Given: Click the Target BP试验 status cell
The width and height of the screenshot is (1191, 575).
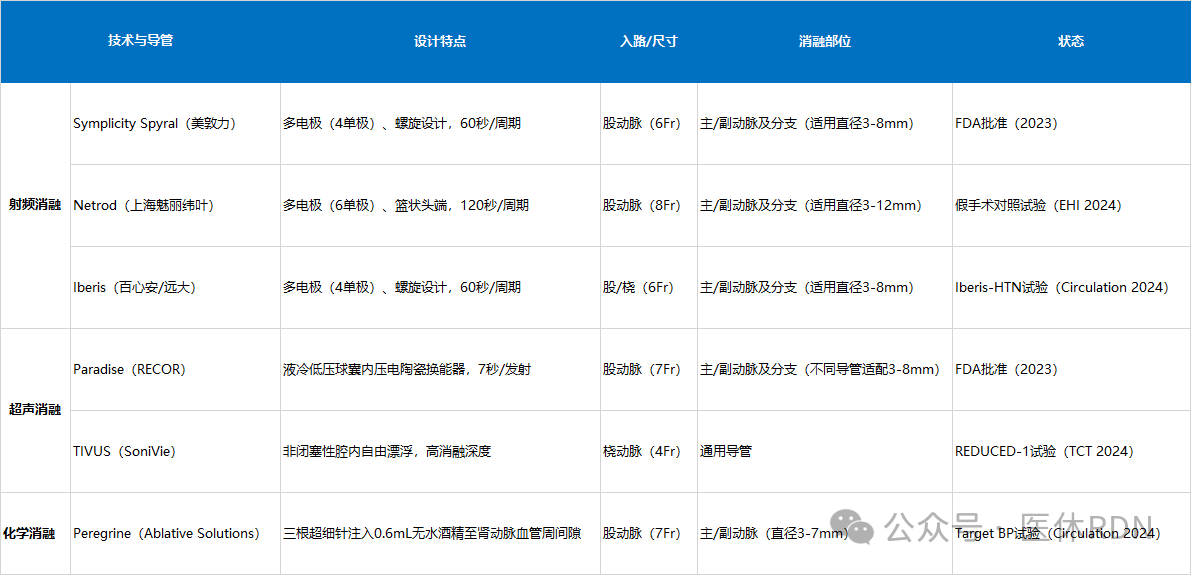Looking at the screenshot, I should [x=1071, y=534].
